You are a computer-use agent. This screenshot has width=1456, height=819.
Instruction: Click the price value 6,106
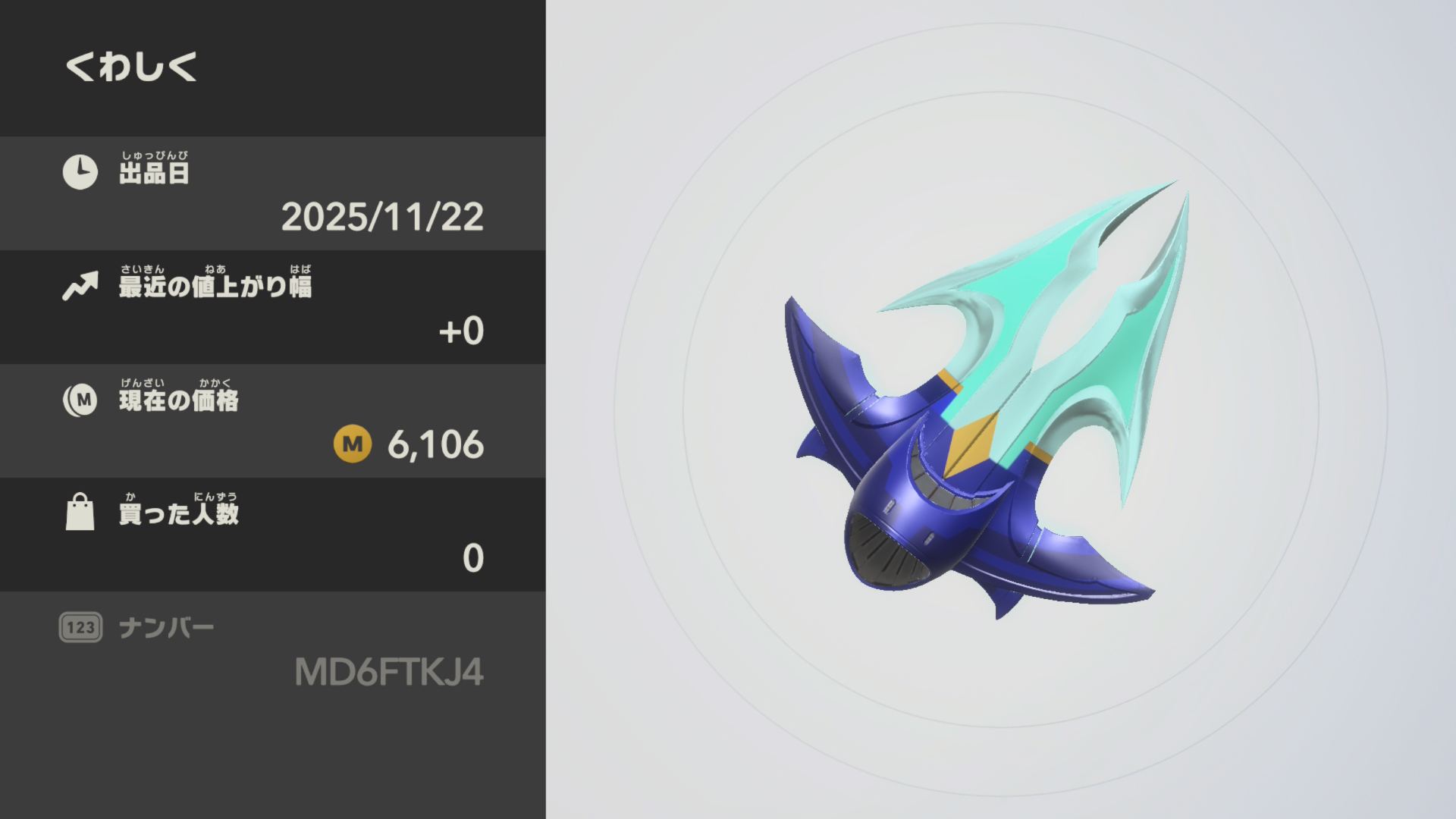(x=436, y=444)
